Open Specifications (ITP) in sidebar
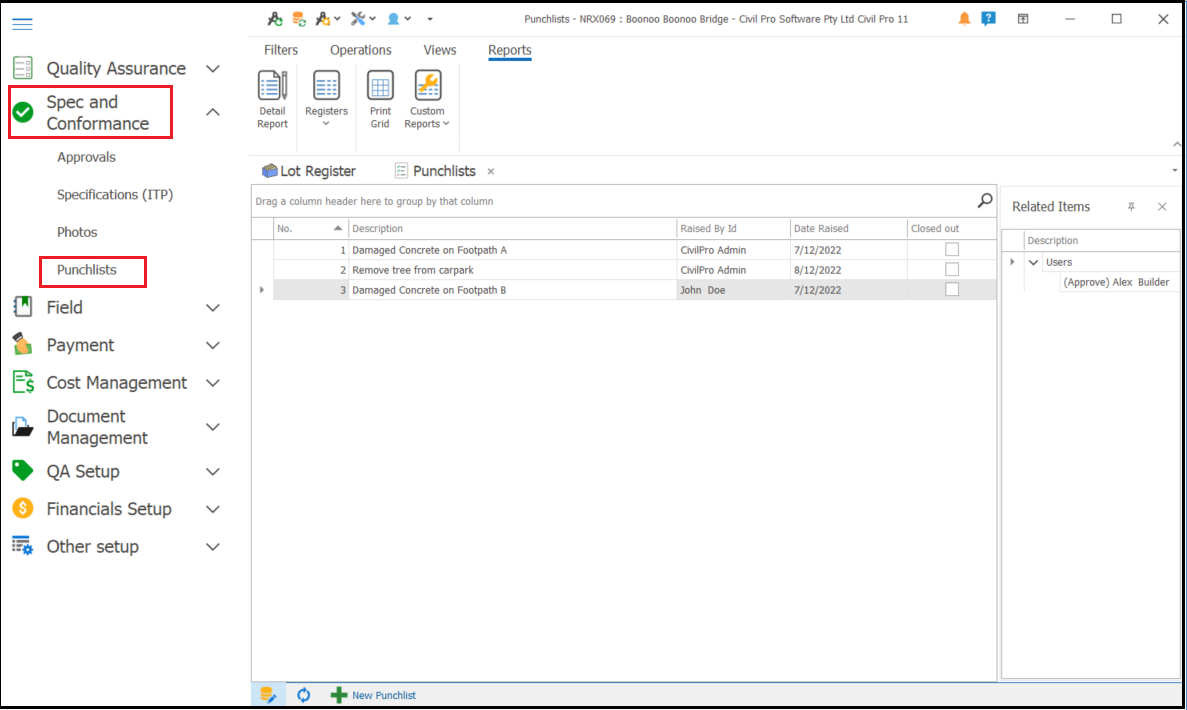1187x710 pixels. tap(115, 195)
